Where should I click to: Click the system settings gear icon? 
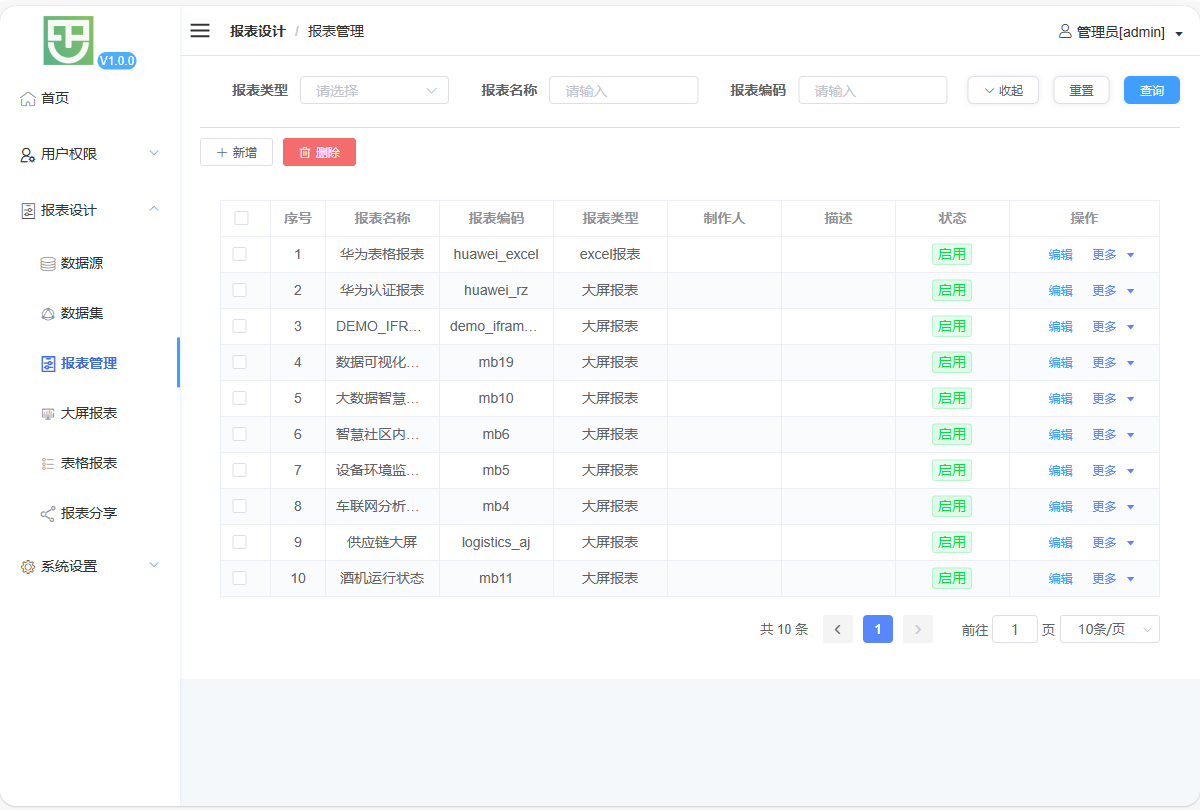[28, 567]
